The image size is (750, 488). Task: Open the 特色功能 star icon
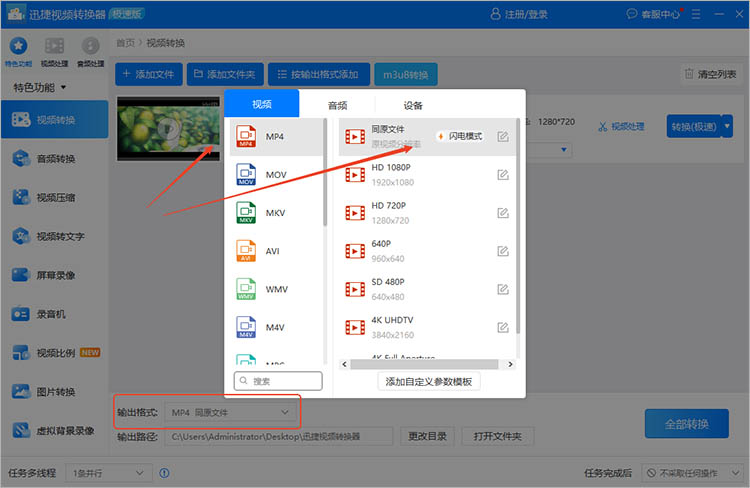click(x=18, y=46)
